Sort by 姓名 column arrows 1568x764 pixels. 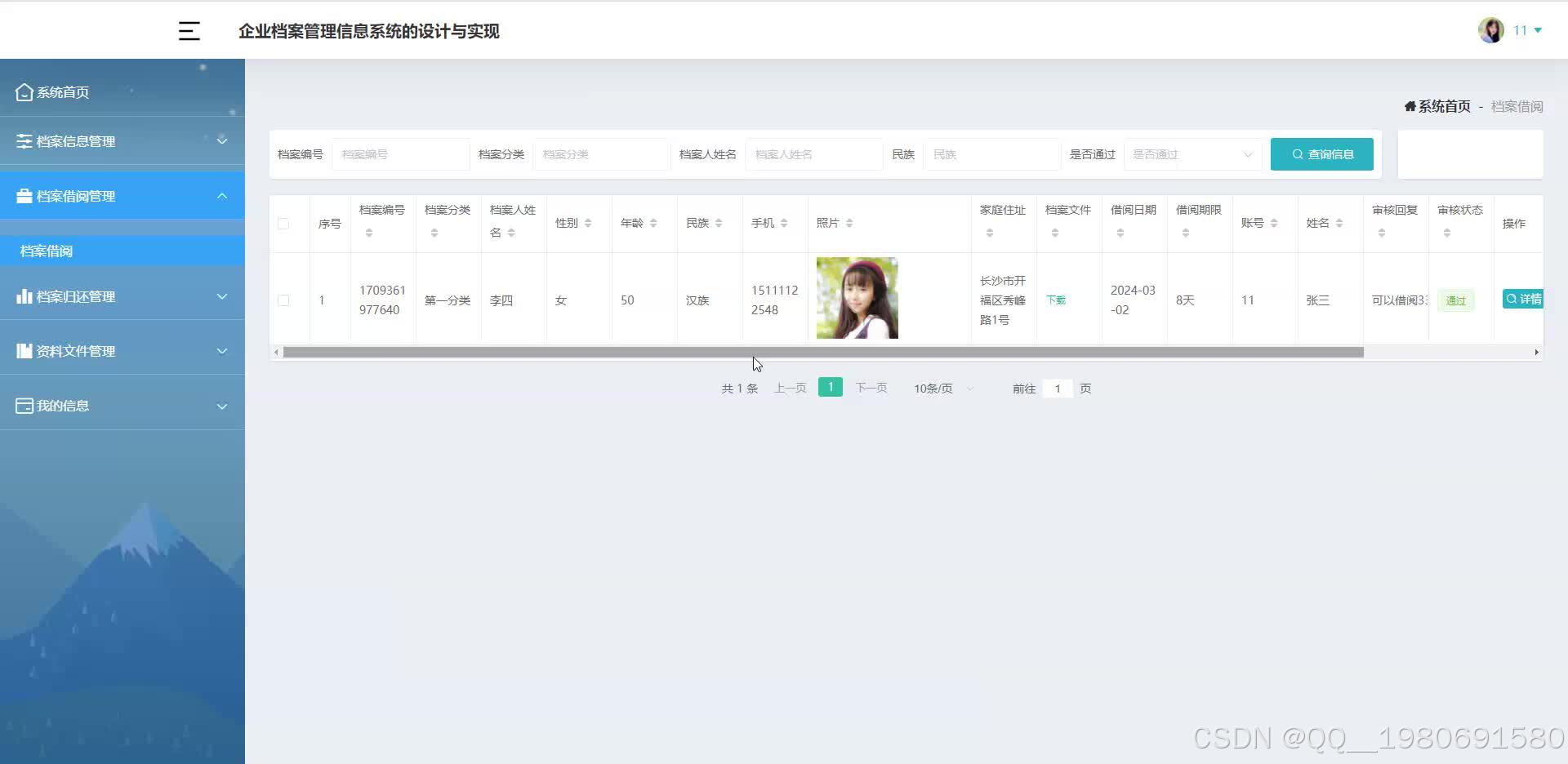click(x=1339, y=224)
